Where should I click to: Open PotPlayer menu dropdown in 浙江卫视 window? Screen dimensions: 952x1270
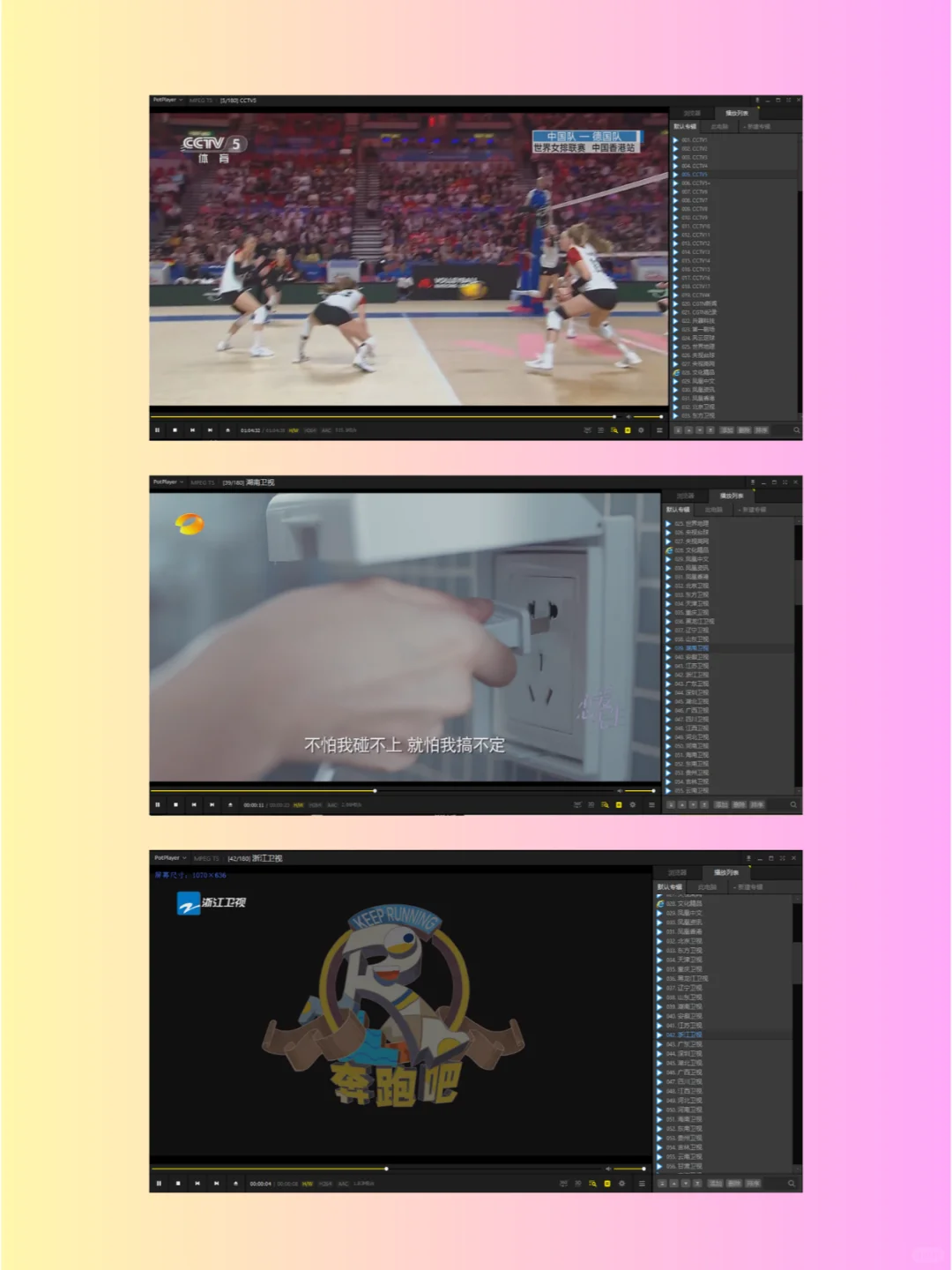coord(169,858)
